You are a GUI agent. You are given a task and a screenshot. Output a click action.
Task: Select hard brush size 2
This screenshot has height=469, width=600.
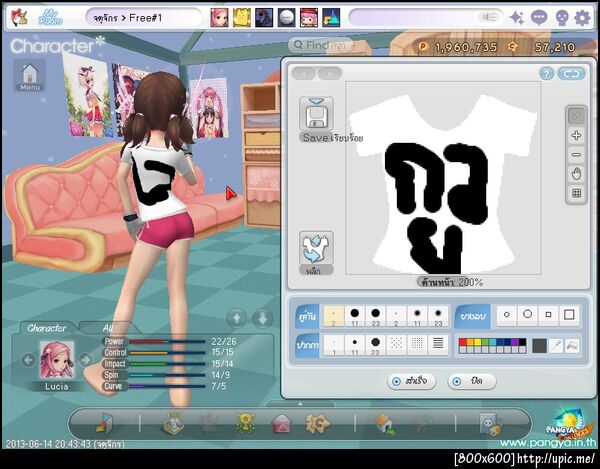pos(334,316)
